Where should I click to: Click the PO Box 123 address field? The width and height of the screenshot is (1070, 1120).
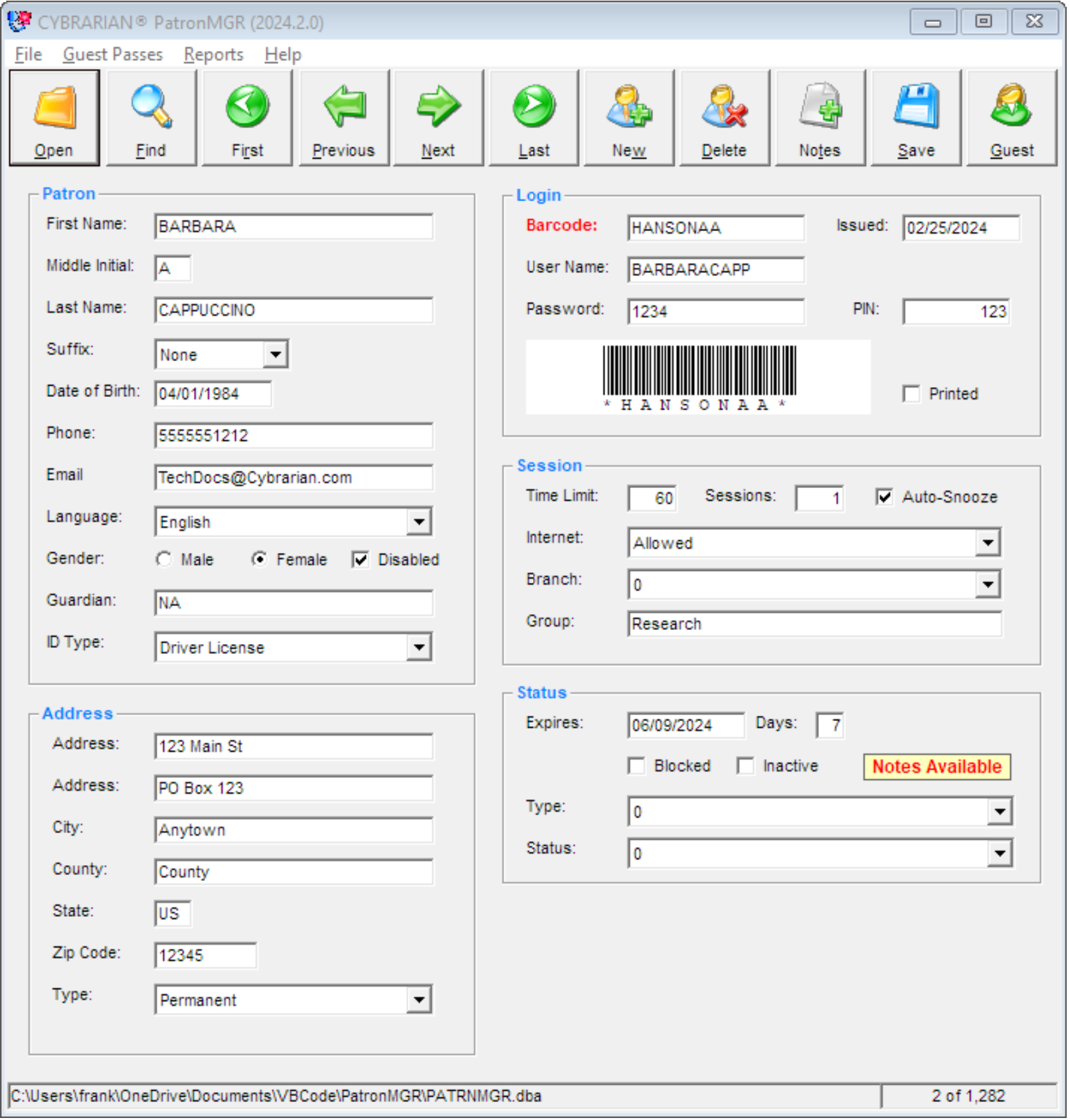pyautogui.click(x=294, y=789)
